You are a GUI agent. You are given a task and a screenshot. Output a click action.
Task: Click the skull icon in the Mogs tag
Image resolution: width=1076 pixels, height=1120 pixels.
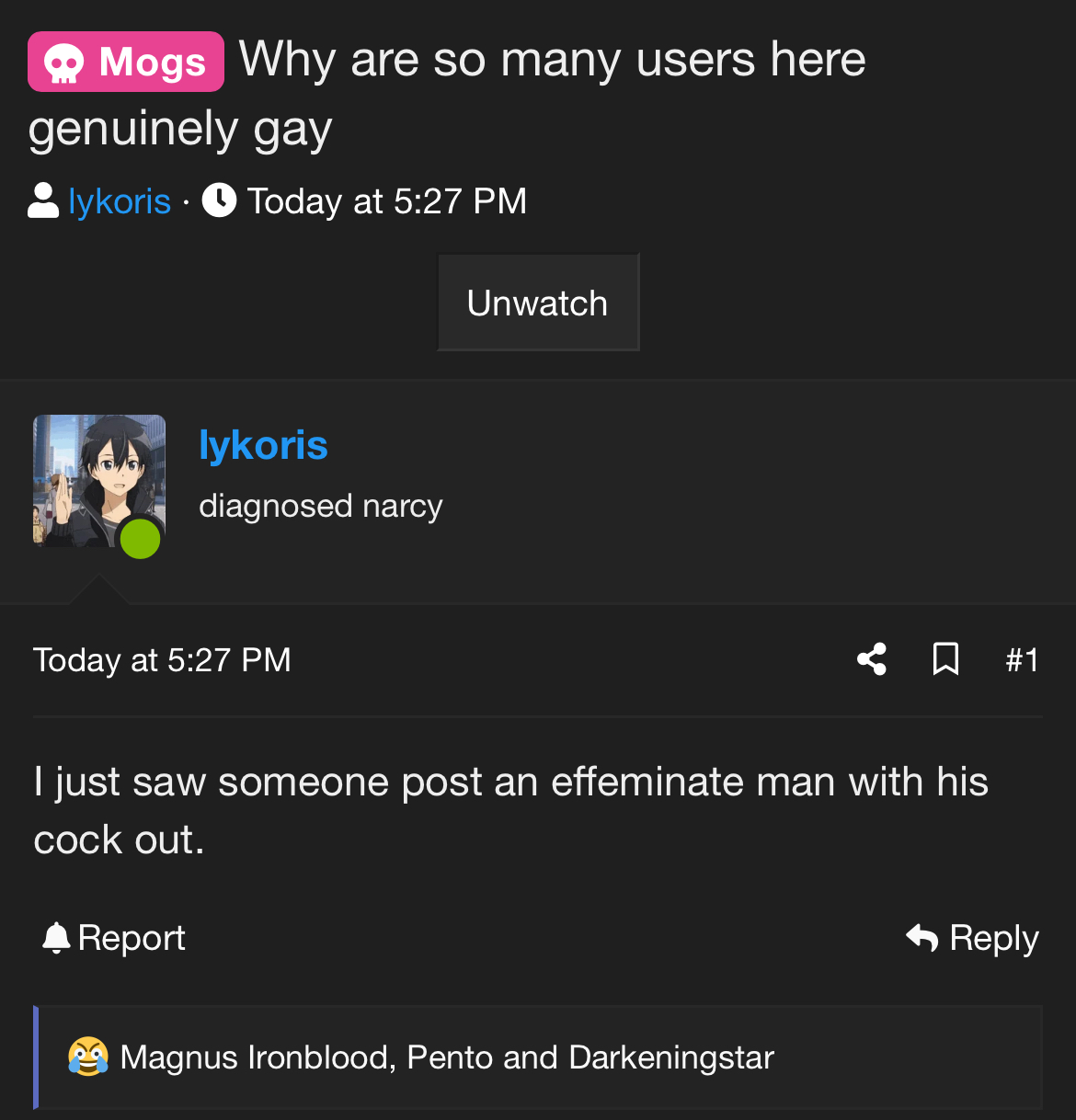coord(63,63)
